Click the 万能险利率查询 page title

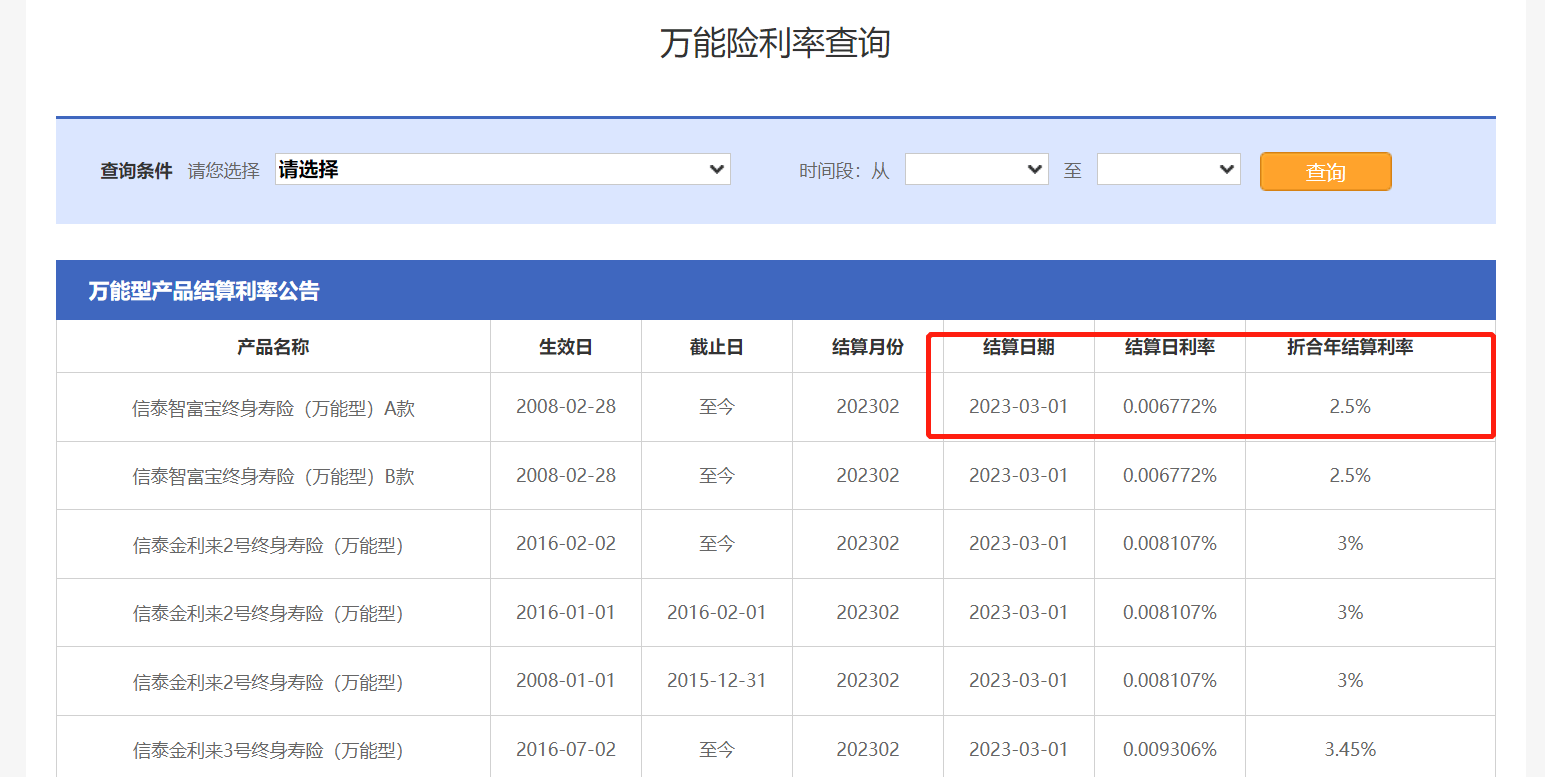click(775, 43)
